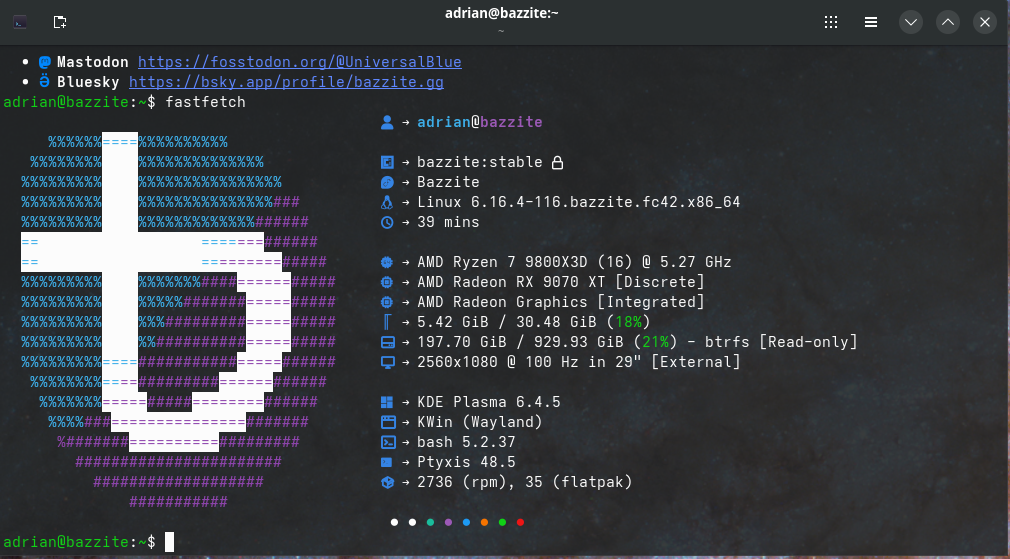This screenshot has height=559, width=1010.
Task: Open the Bluesky bsky.app profile link
Action: click(x=286, y=82)
